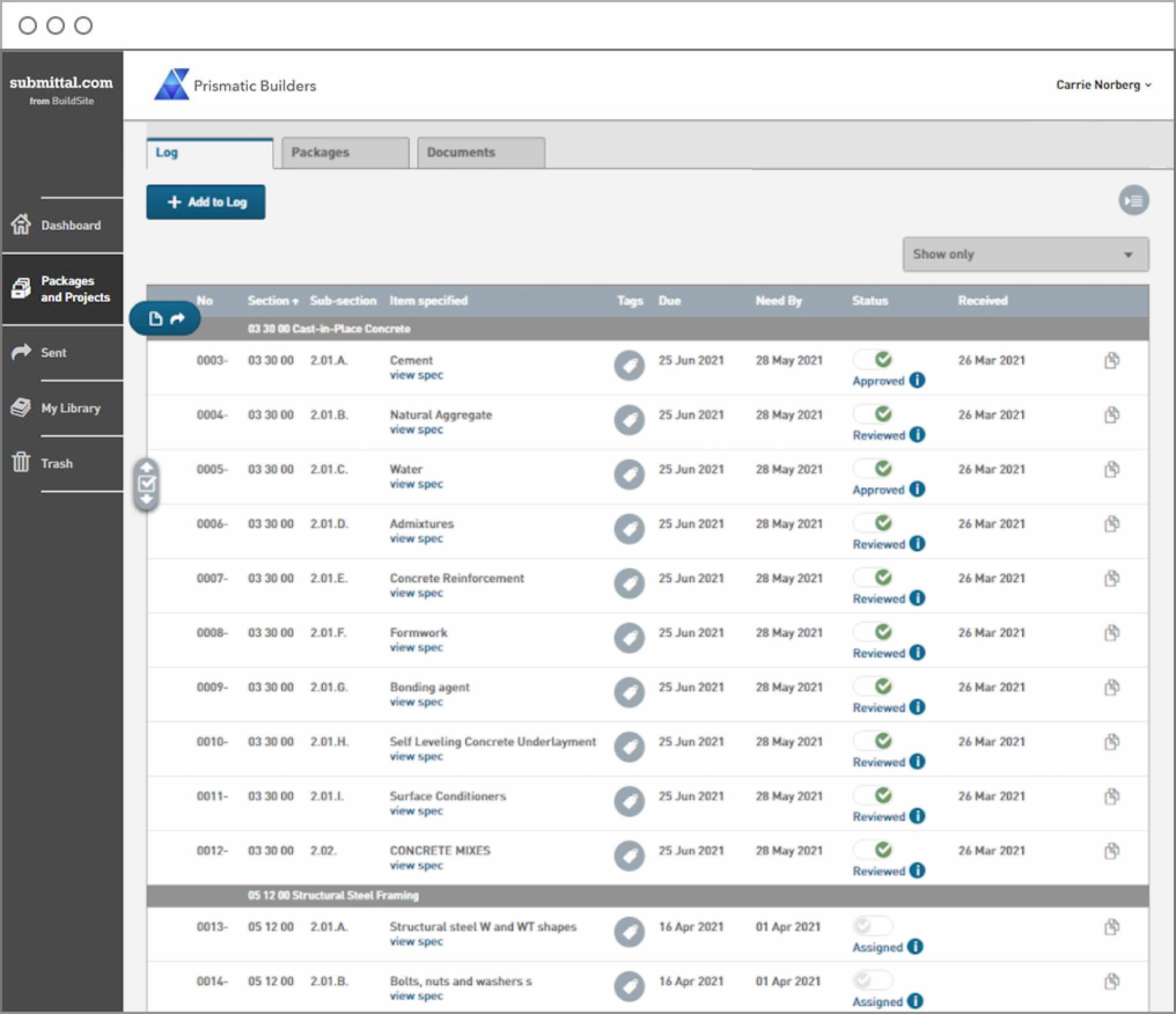Click the Due column header

pyautogui.click(x=669, y=301)
